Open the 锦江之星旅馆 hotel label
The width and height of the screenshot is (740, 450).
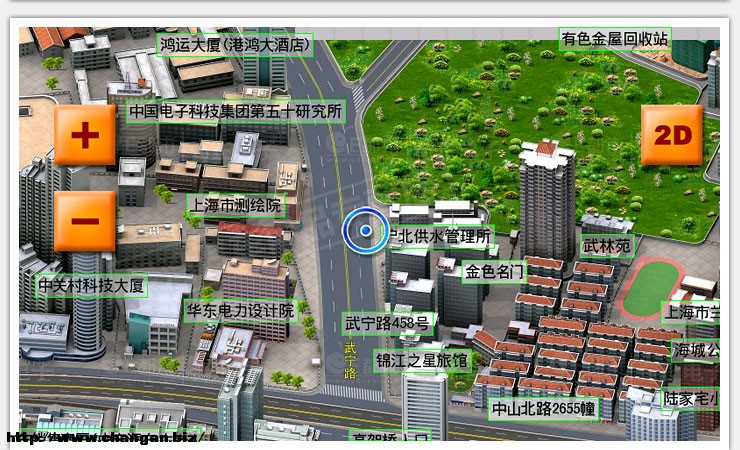[x=422, y=359]
